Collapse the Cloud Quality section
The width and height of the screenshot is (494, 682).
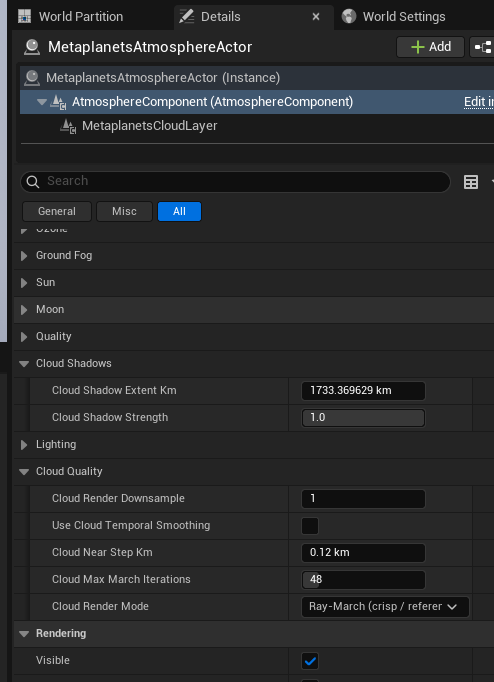click(x=24, y=471)
